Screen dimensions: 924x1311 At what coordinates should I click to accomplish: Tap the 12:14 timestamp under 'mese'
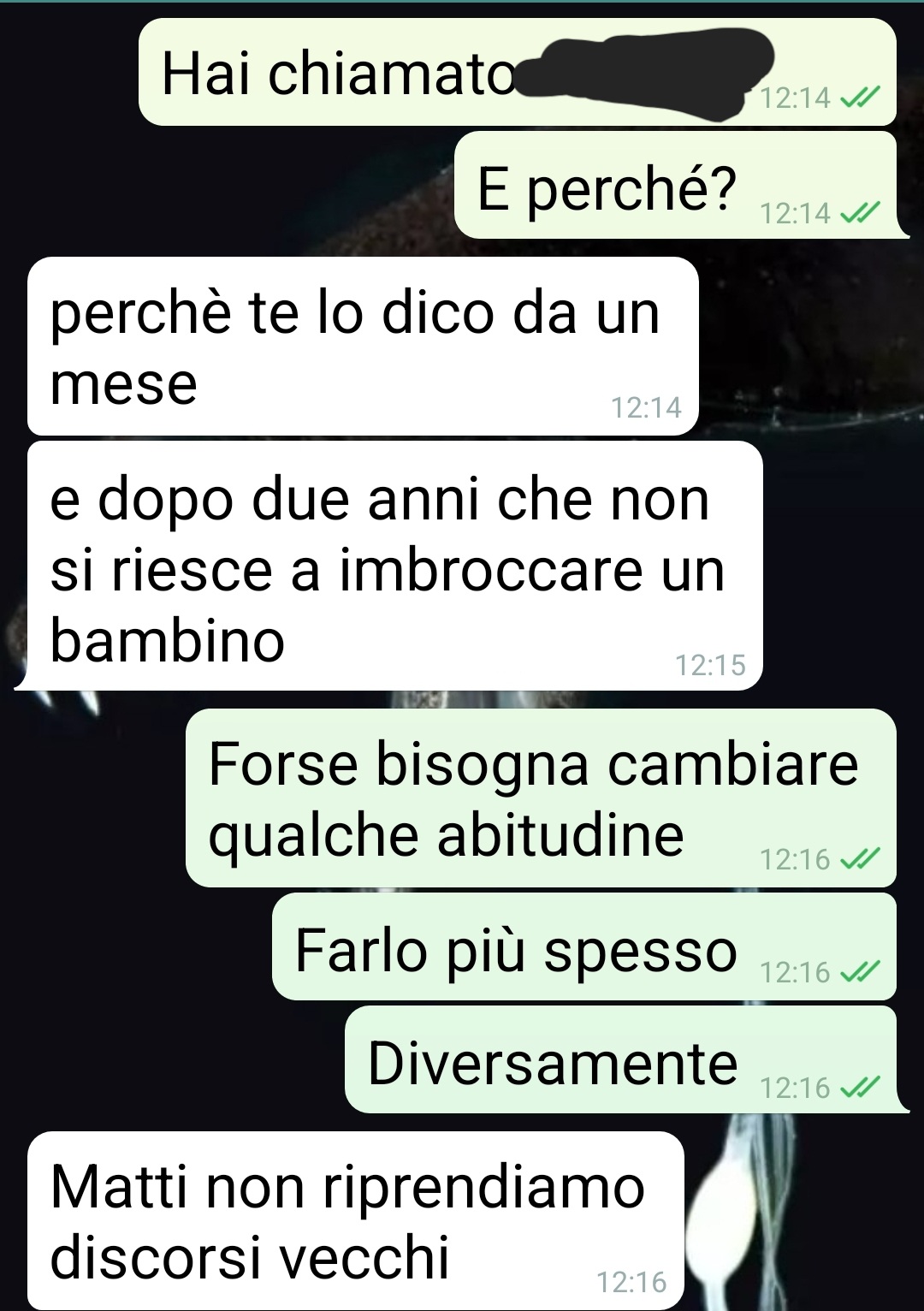tap(646, 407)
